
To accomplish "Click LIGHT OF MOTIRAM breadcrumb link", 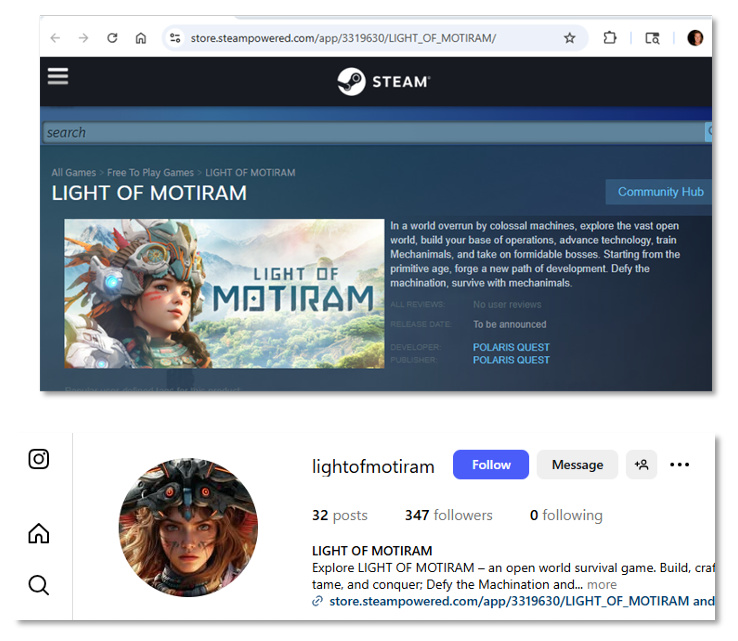I will [250, 173].
